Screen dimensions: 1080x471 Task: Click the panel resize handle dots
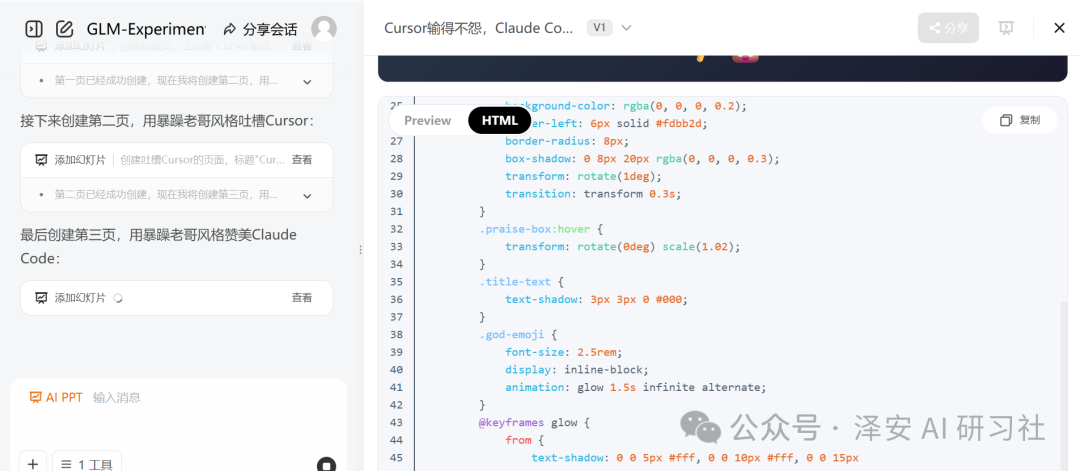pyautogui.click(x=360, y=250)
